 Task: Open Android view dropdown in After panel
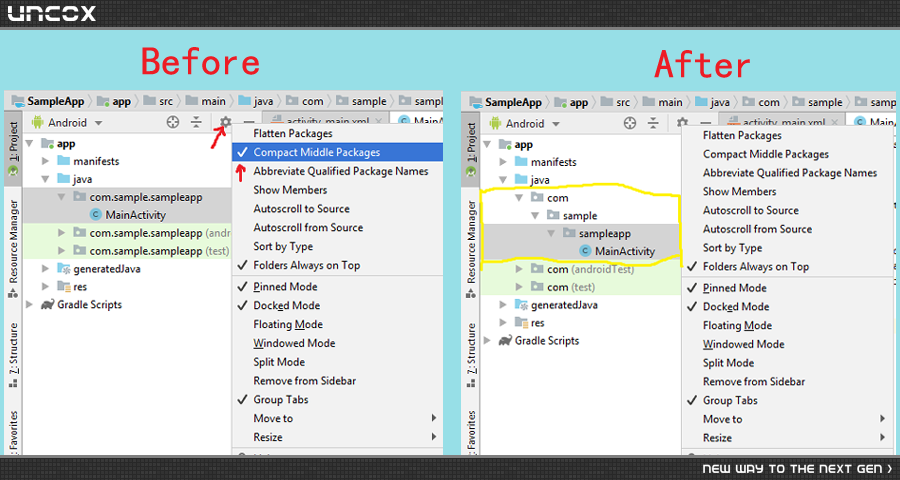coord(525,123)
